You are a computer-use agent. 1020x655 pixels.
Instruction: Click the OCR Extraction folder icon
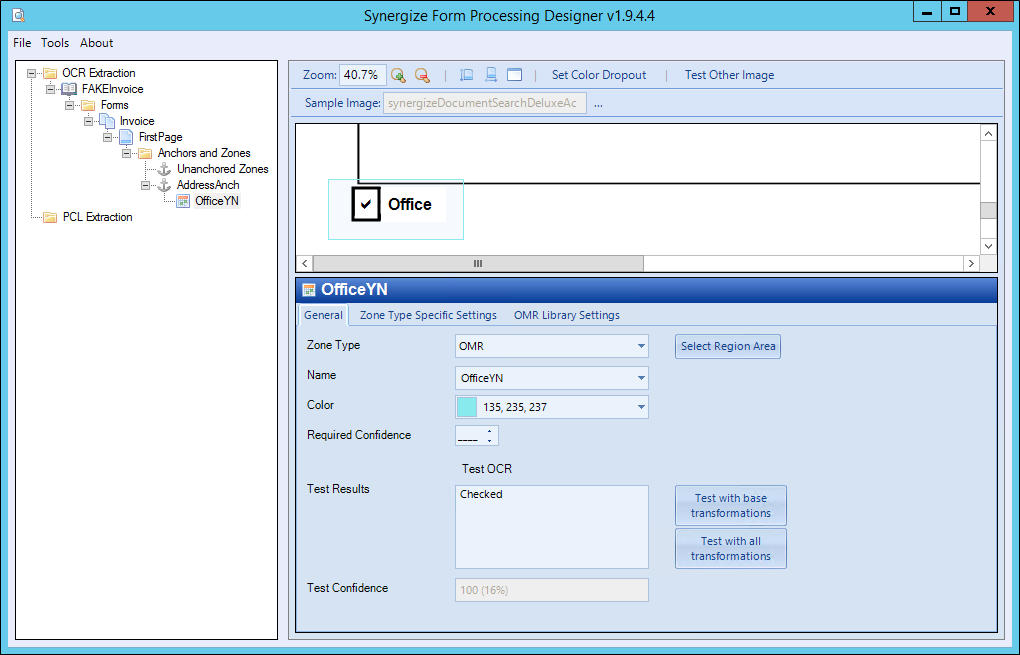pos(50,73)
